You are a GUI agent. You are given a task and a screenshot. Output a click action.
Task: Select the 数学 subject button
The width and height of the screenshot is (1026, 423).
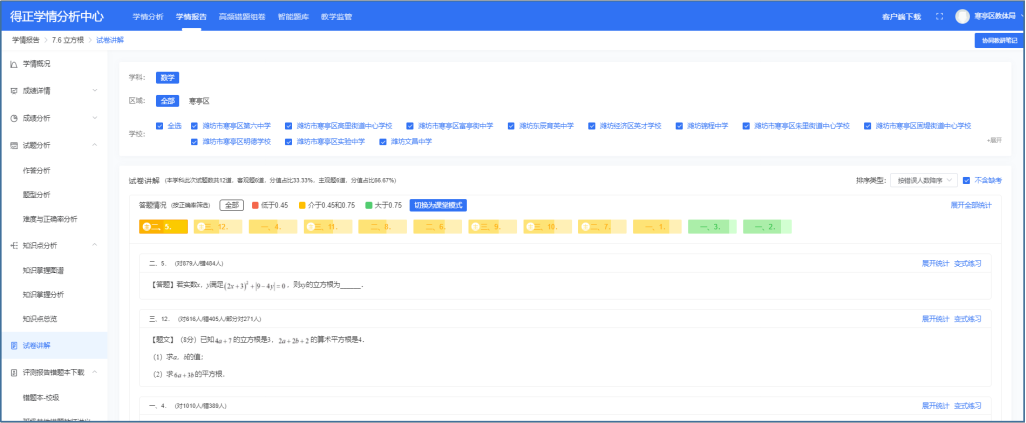point(168,77)
